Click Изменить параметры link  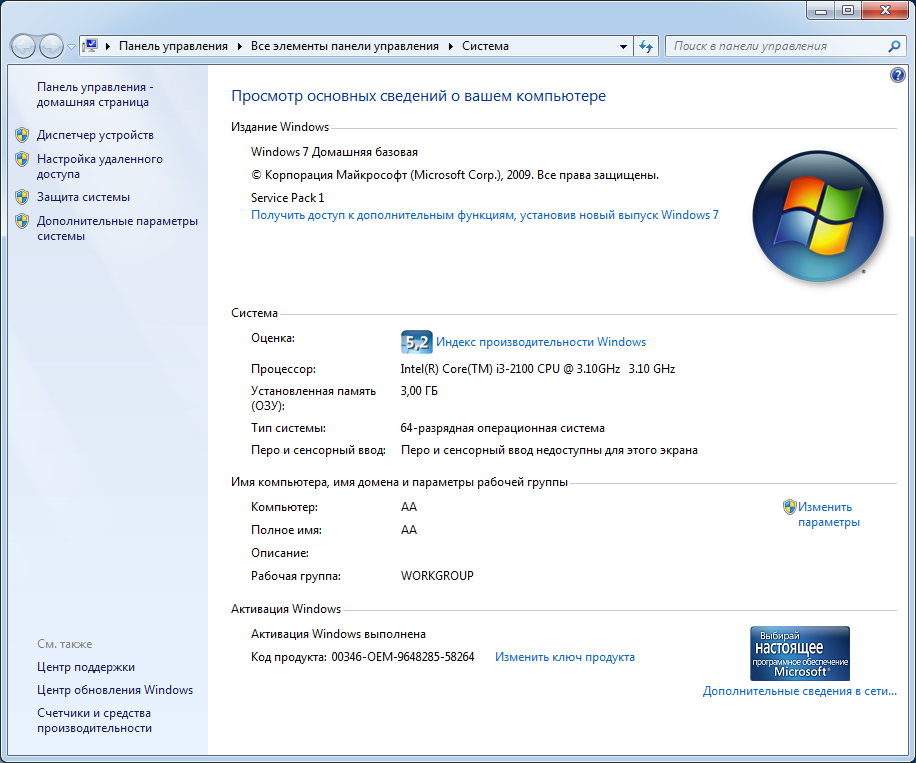pyautogui.click(x=828, y=515)
